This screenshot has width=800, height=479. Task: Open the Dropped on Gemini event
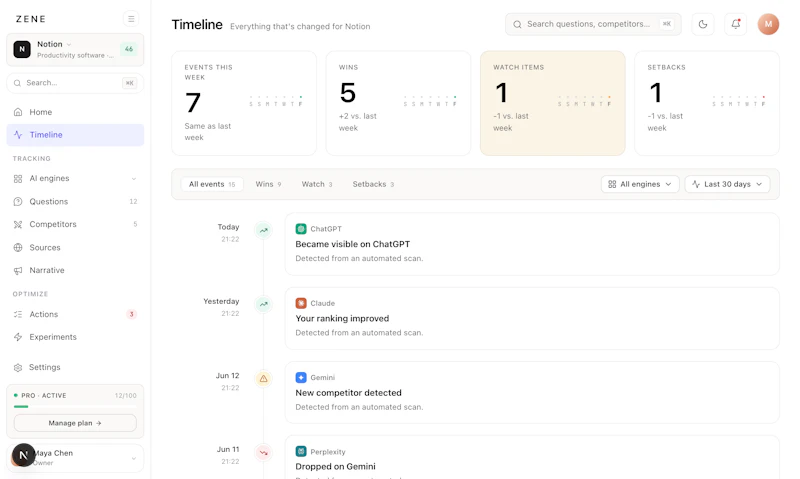(532, 458)
